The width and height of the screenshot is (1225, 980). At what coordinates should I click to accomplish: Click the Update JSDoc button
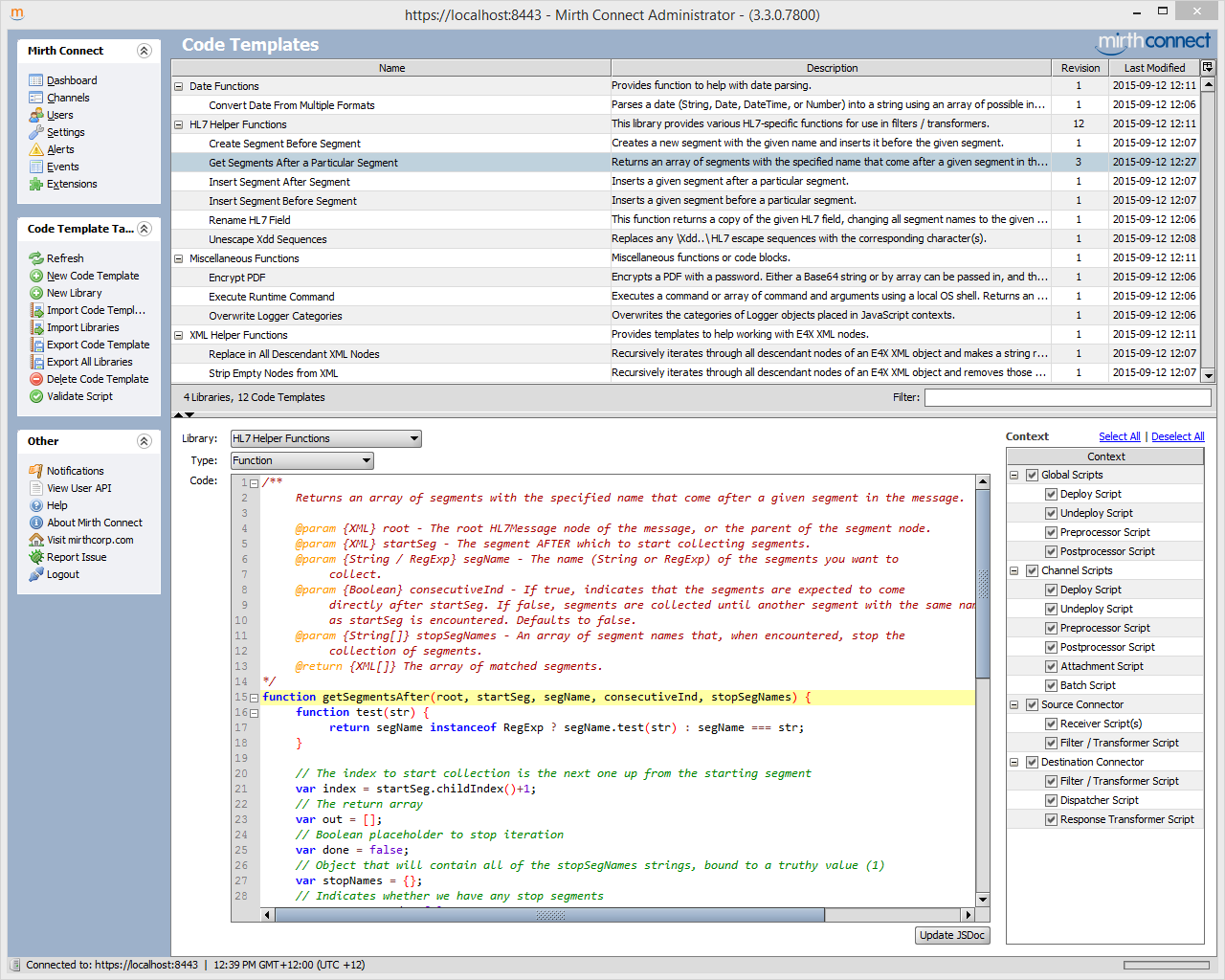click(x=952, y=936)
